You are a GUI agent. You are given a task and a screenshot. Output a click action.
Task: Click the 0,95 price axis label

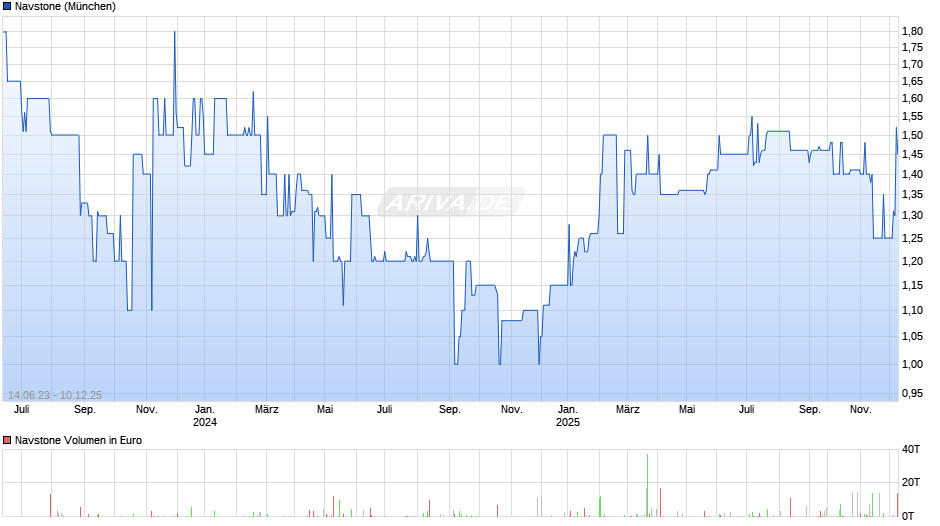[912, 393]
